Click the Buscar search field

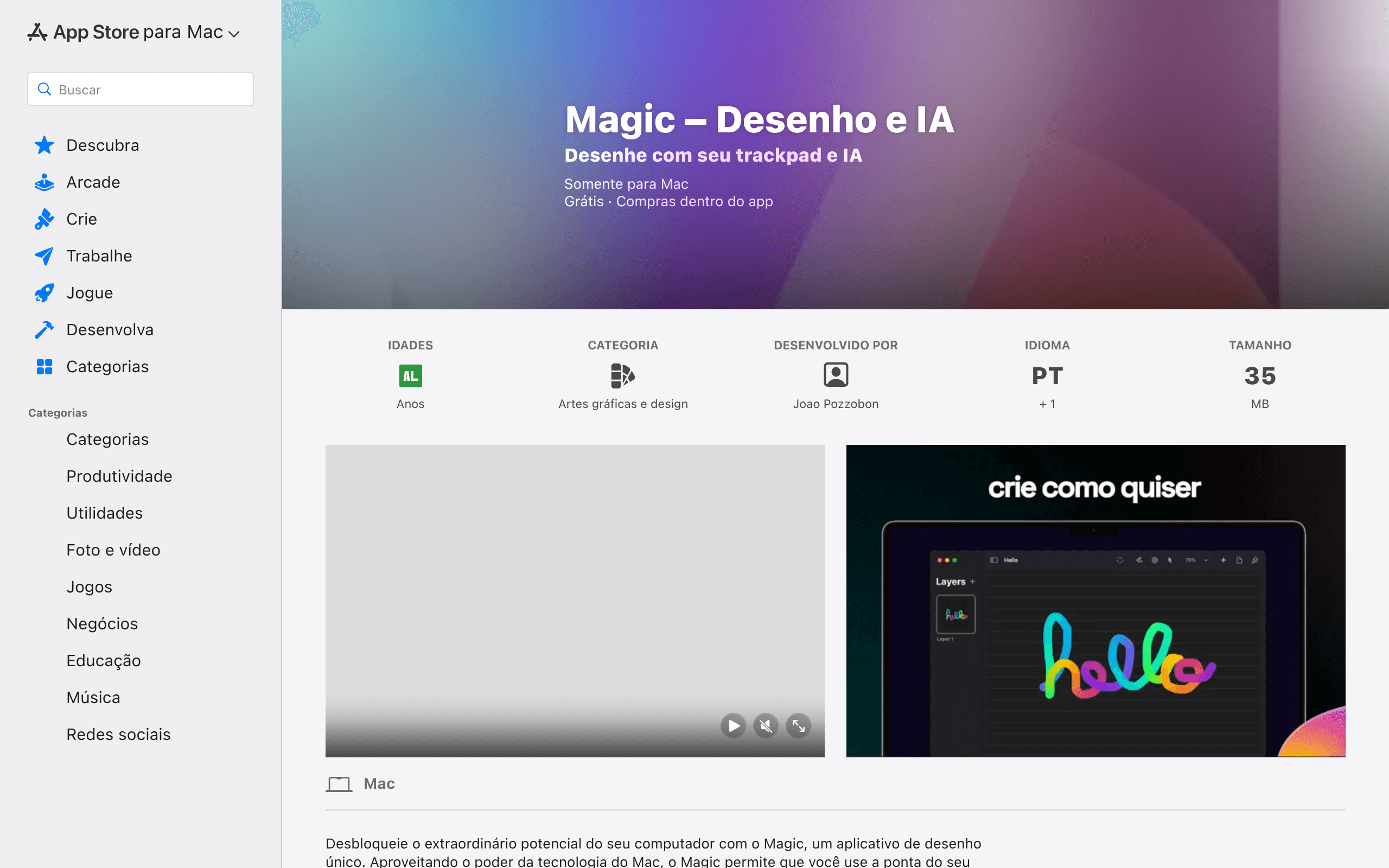tap(141, 89)
